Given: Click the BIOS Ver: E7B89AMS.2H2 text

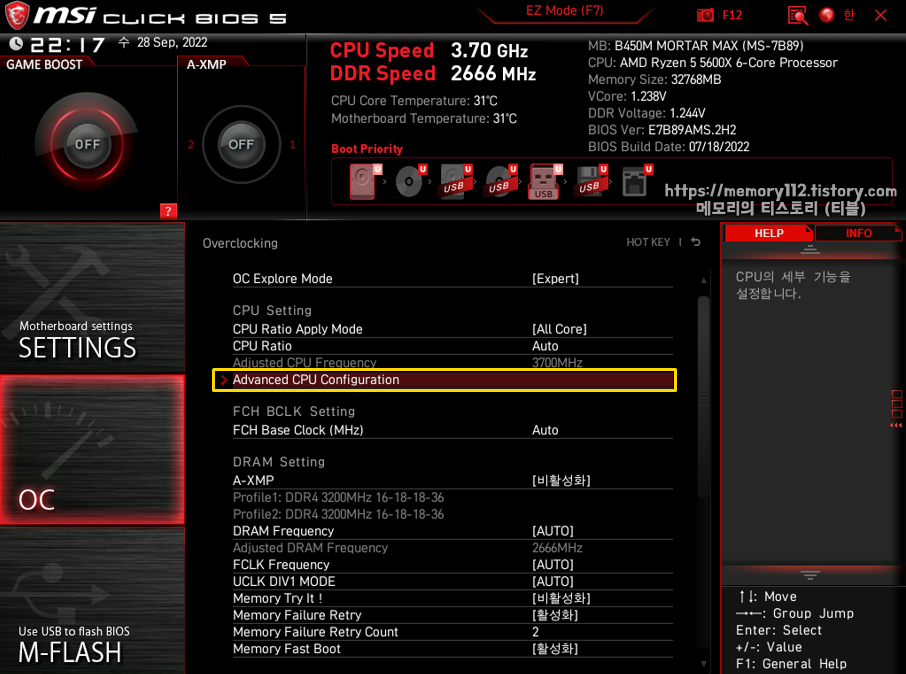Looking at the screenshot, I should tap(662, 130).
